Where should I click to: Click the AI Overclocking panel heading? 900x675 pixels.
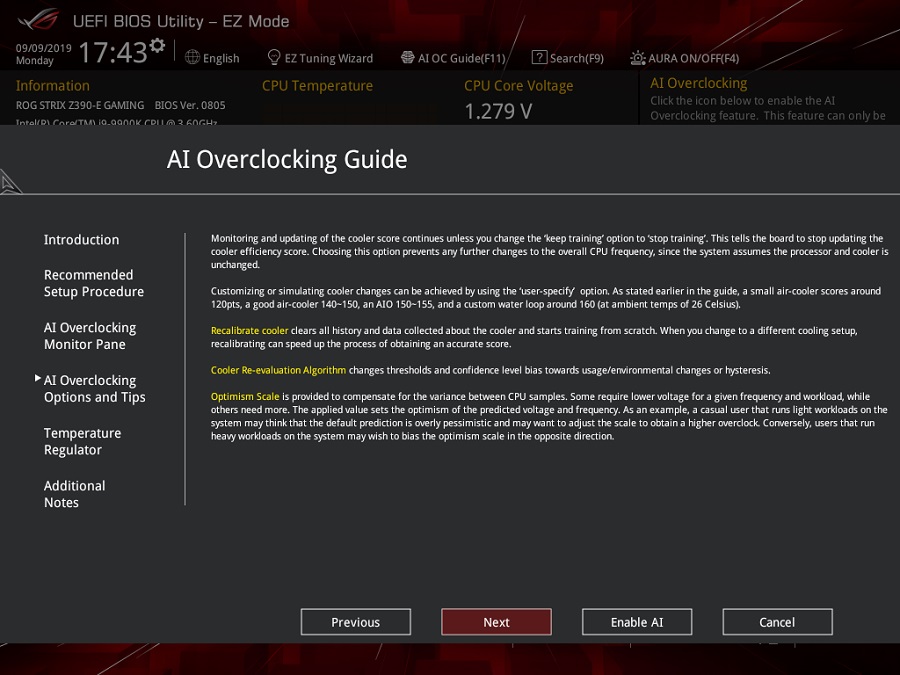(699, 83)
